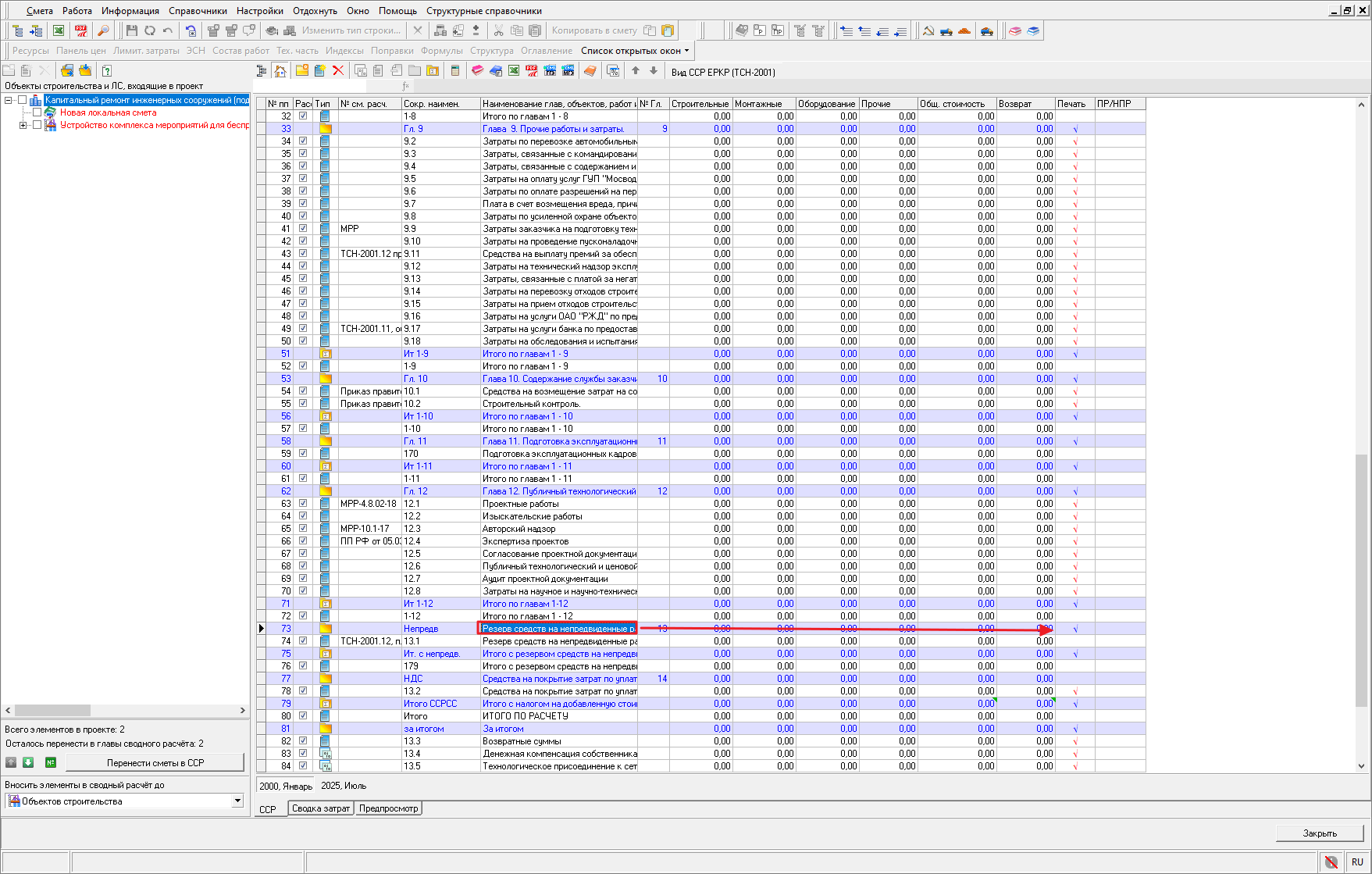The width and height of the screenshot is (1372, 874).
Task: Open the Список открытых окон dropdown
Action: [635, 51]
